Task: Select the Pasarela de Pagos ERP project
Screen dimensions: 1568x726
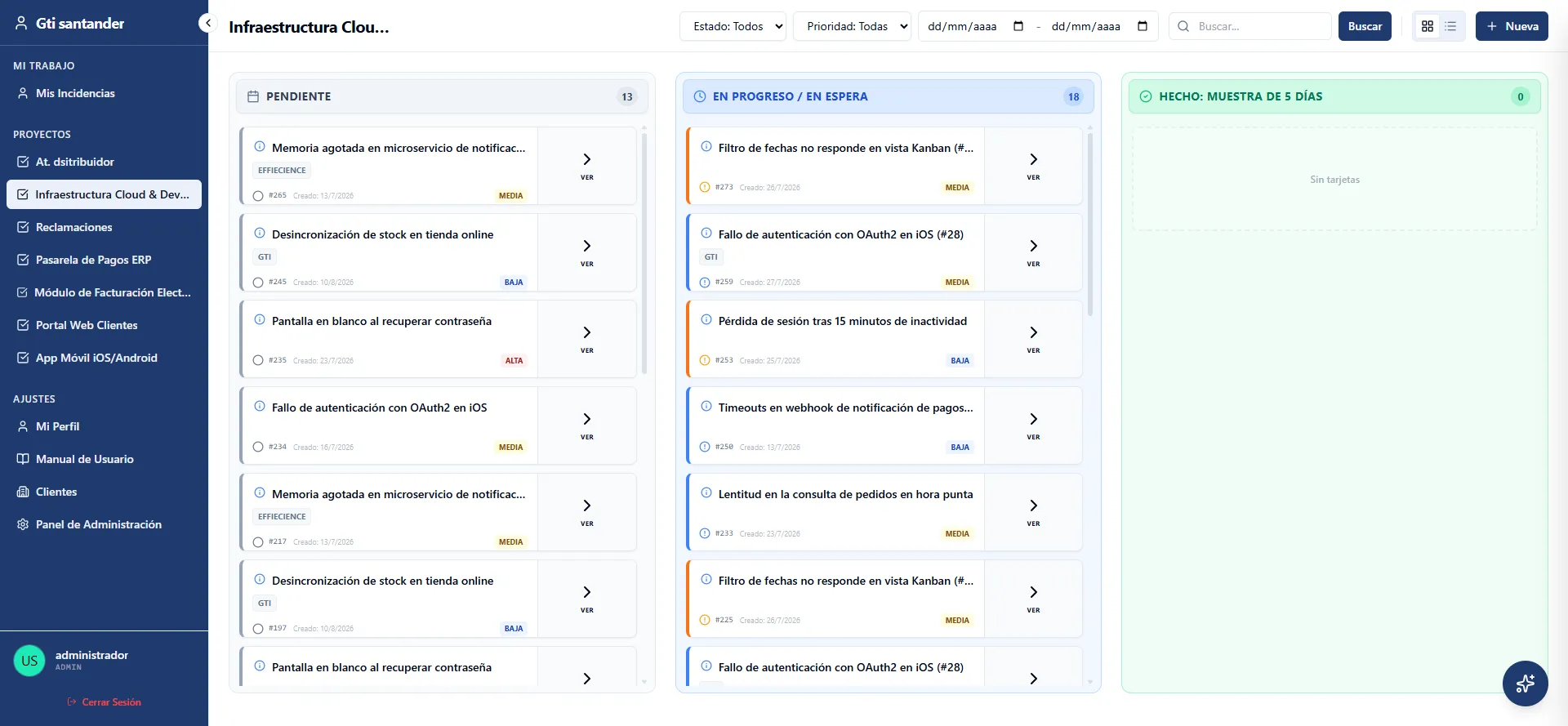Action: coord(104,260)
